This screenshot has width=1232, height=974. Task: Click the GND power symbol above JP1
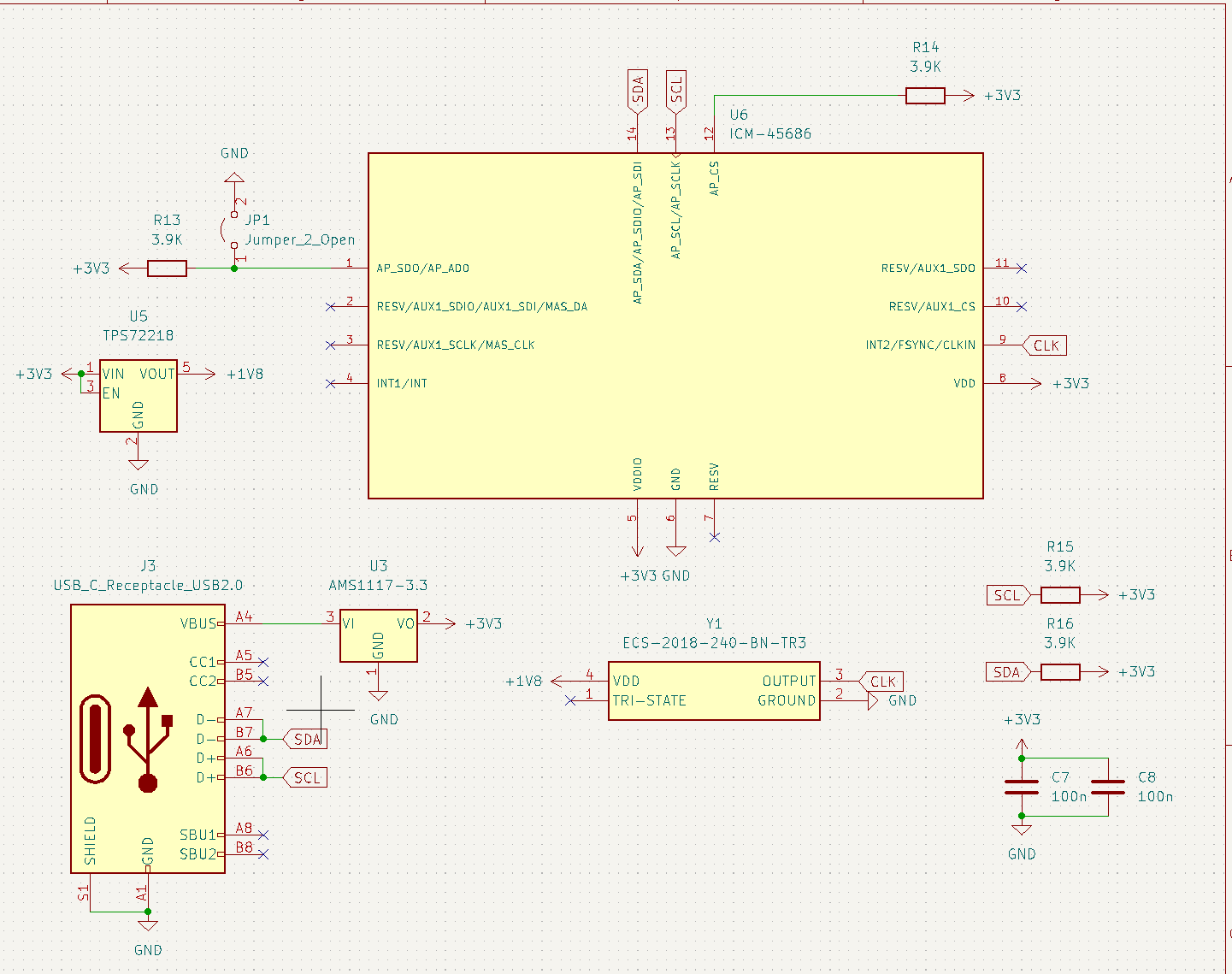point(233,178)
